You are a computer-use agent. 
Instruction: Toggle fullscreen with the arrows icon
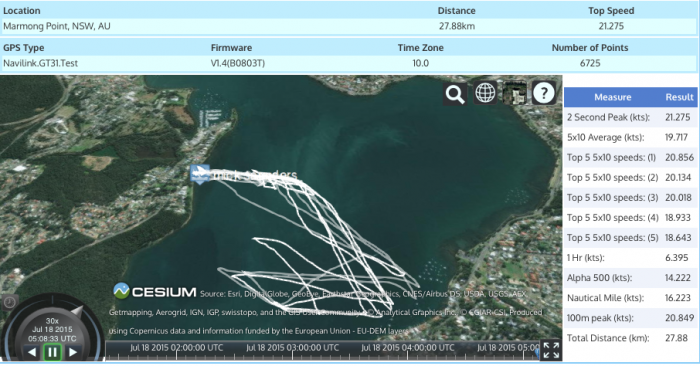point(551,350)
